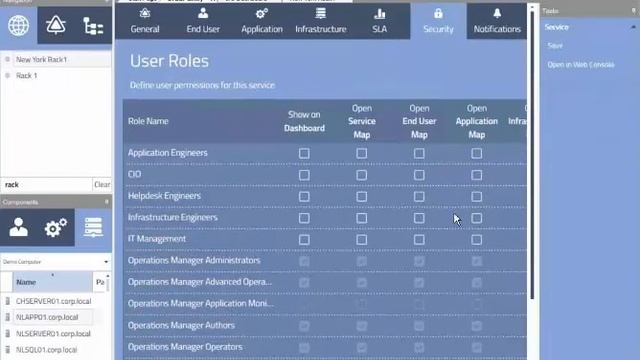
Task: Enable Open End User Map for CIO
Action: coord(419,175)
